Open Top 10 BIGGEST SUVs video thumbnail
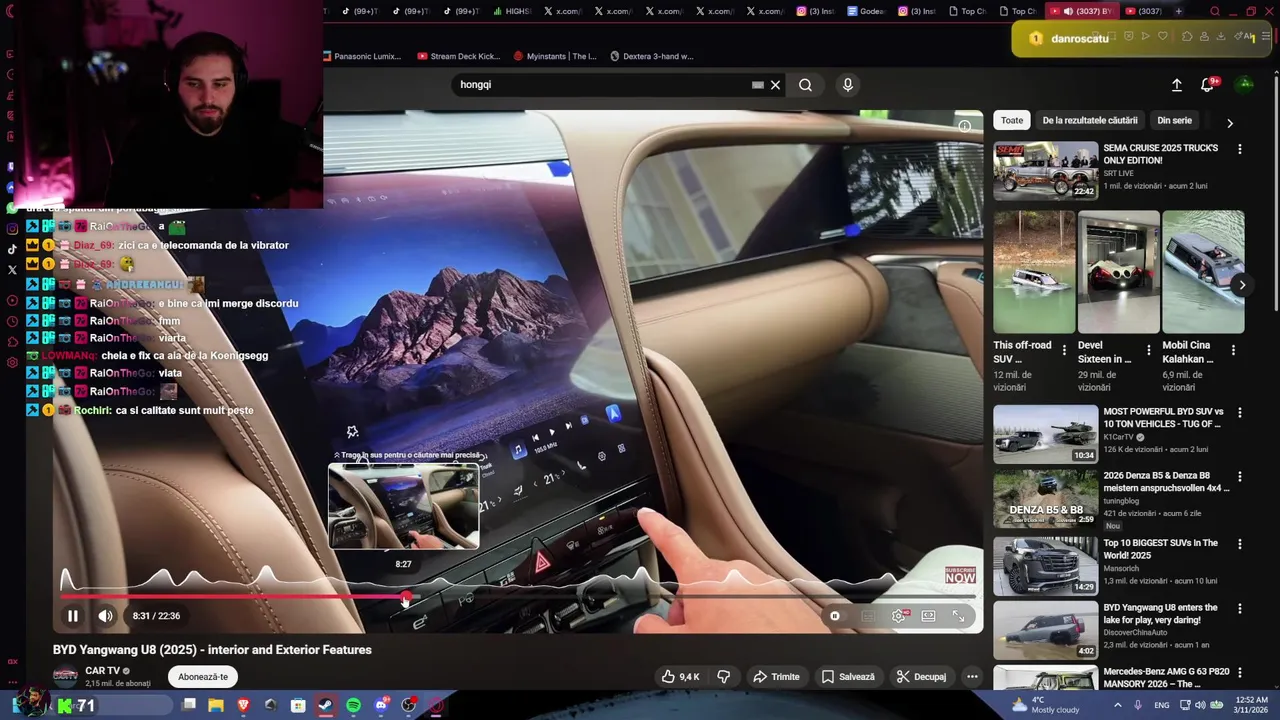This screenshot has width=1280, height=720. (x=1046, y=566)
